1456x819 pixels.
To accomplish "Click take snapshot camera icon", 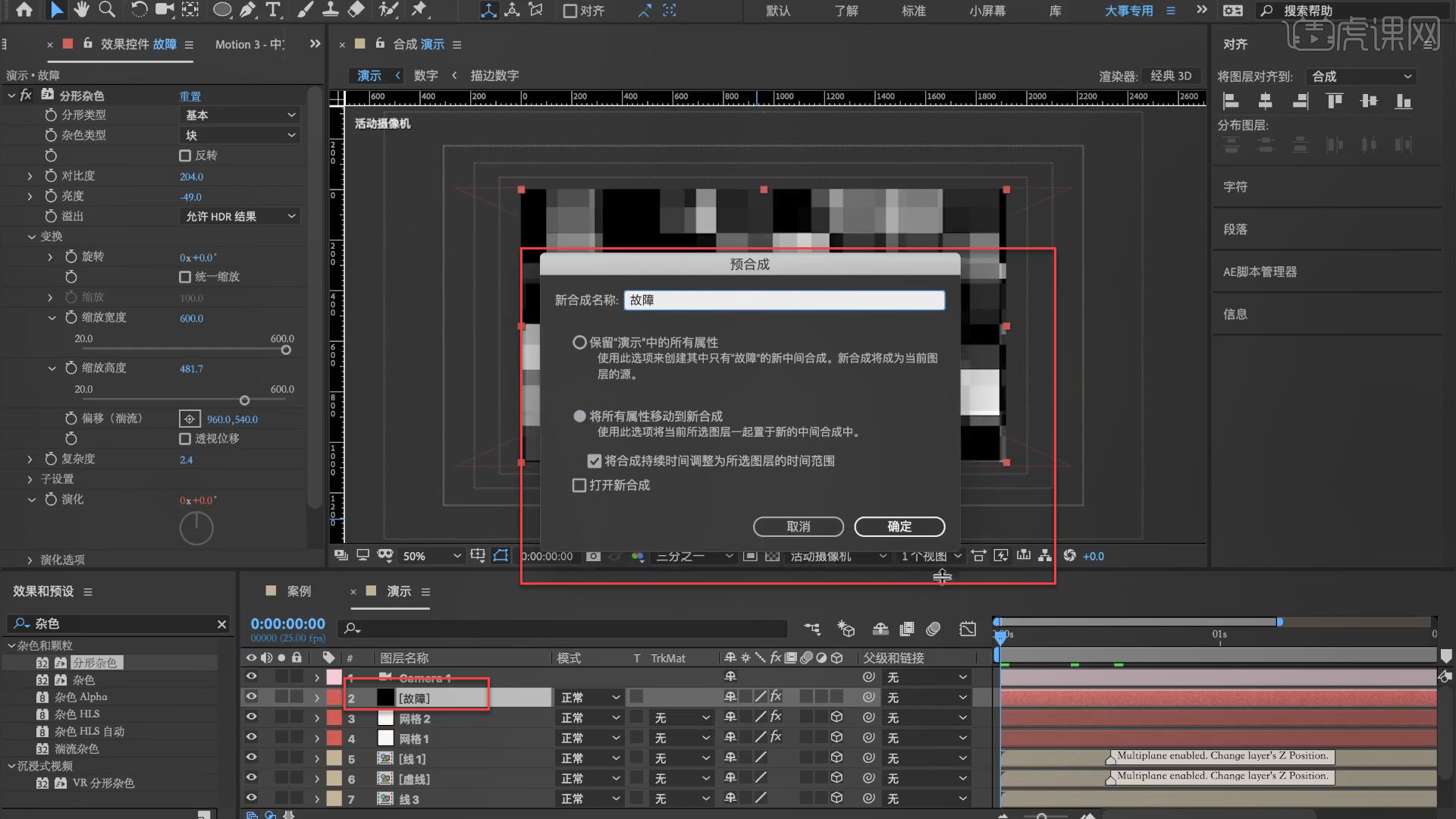I will pyautogui.click(x=593, y=556).
